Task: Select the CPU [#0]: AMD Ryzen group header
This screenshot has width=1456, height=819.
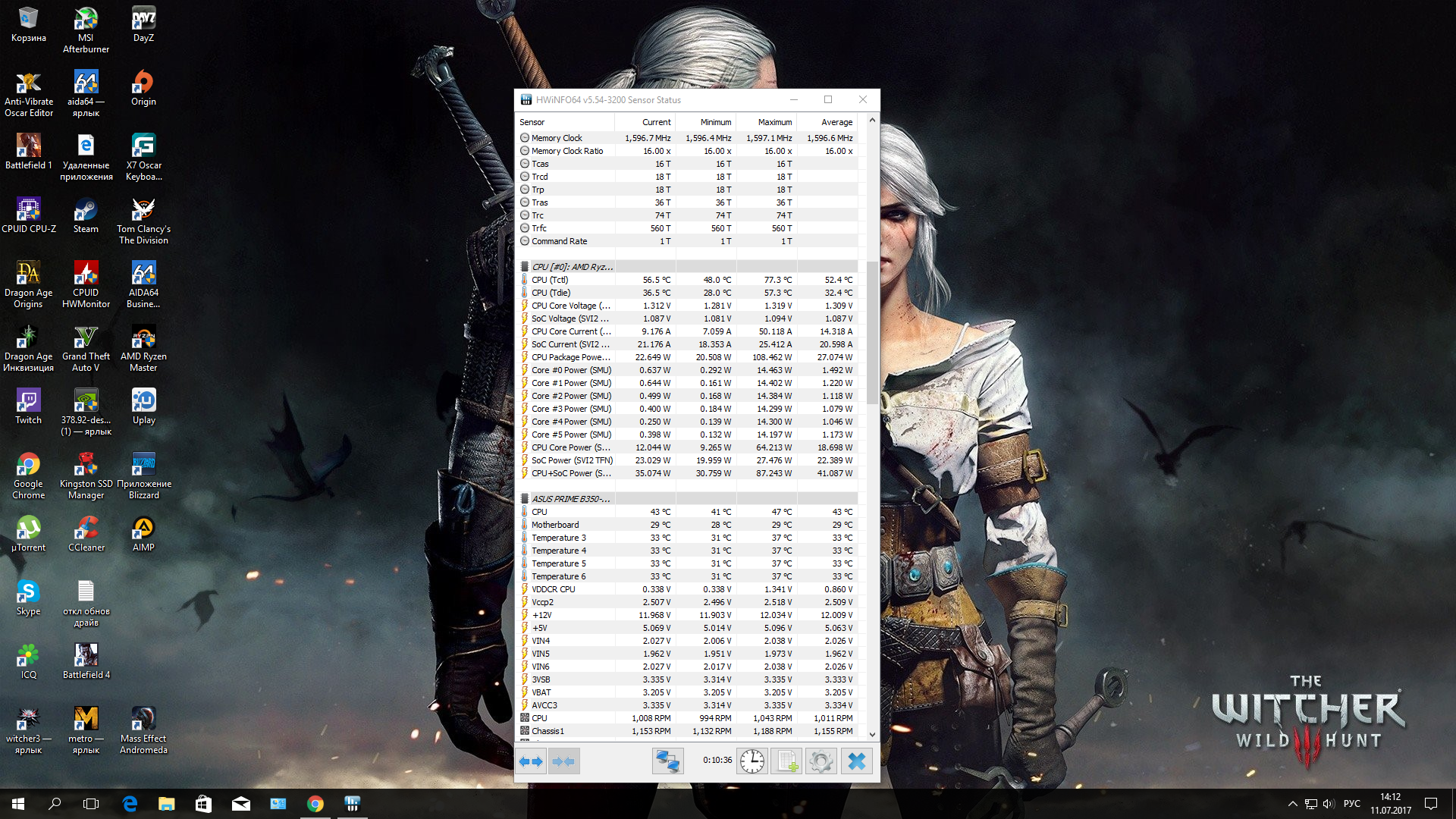Action: click(572, 267)
